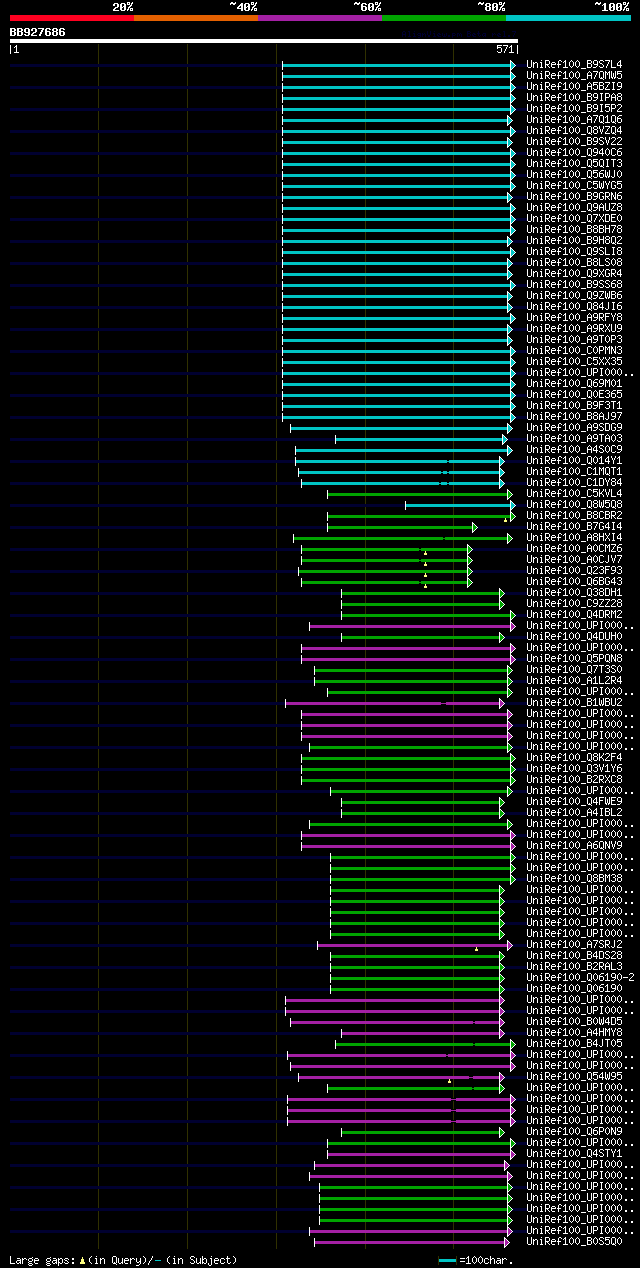This screenshot has width=640, height=1268.
Task: Pick the UniRef100_Q84JI6 hit label
Action: (574, 306)
